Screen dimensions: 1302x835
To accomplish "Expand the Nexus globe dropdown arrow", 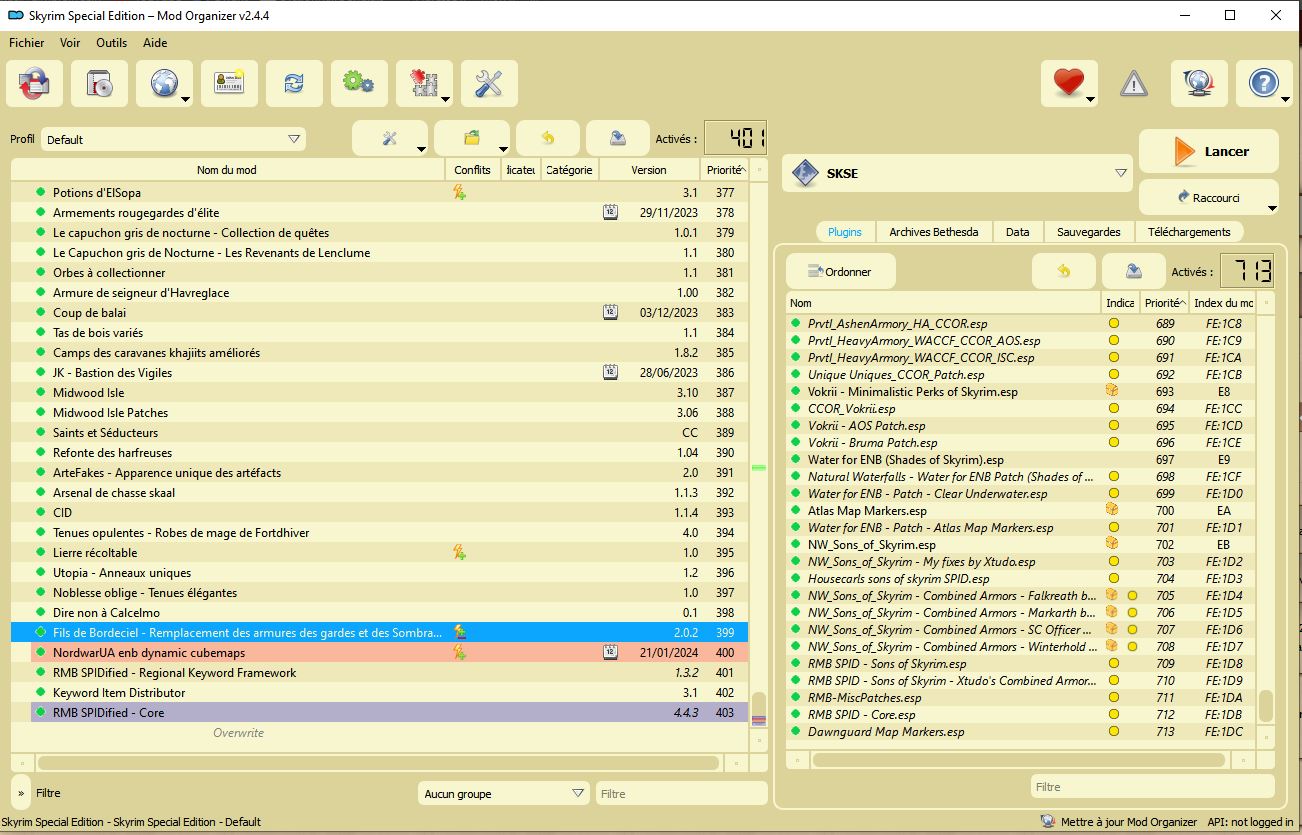I will (x=186, y=99).
